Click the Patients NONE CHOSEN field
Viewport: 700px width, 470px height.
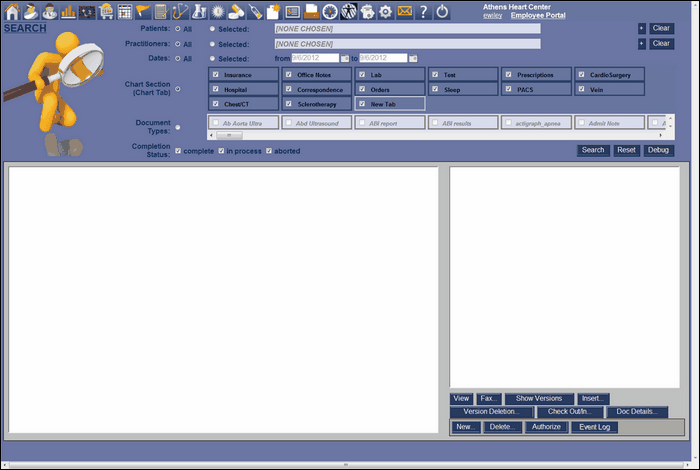(x=407, y=29)
